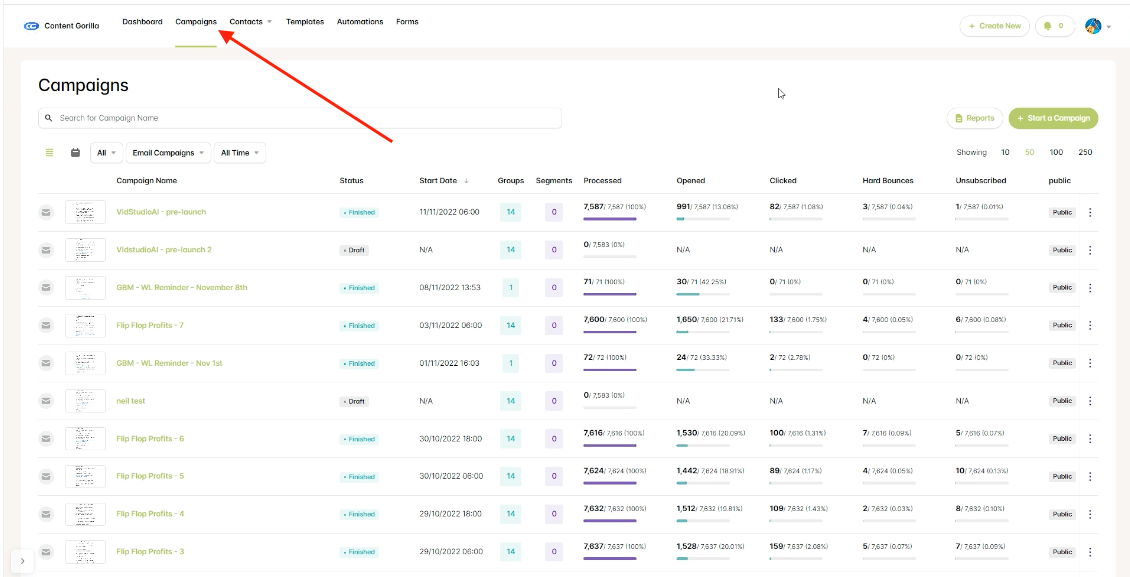Viewport: 1130px width, 577px height.
Task: Click the Content Gorilla logo icon
Action: [x=31, y=26]
